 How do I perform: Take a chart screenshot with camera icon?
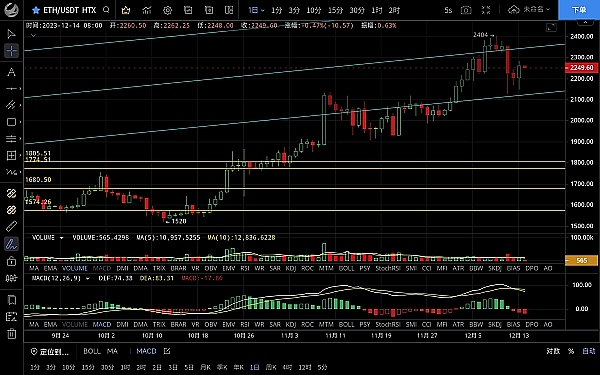[466, 10]
